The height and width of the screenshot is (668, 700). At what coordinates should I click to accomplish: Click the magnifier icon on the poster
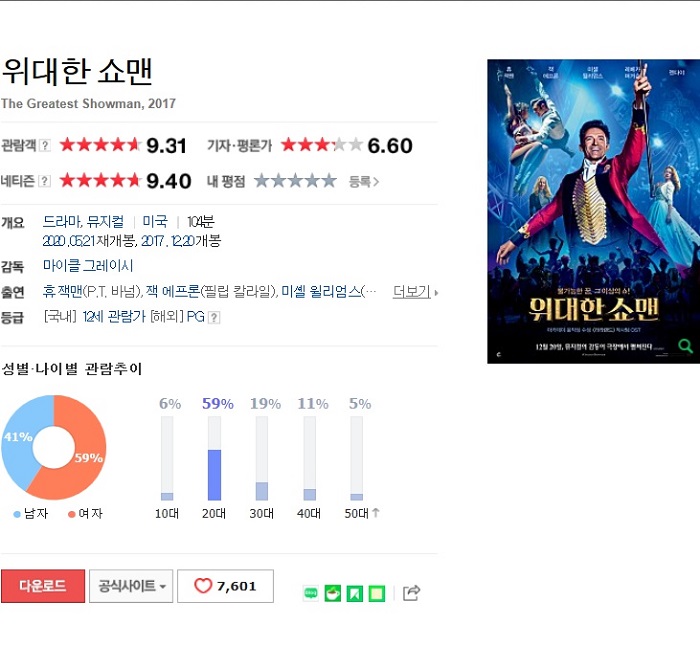click(x=685, y=346)
